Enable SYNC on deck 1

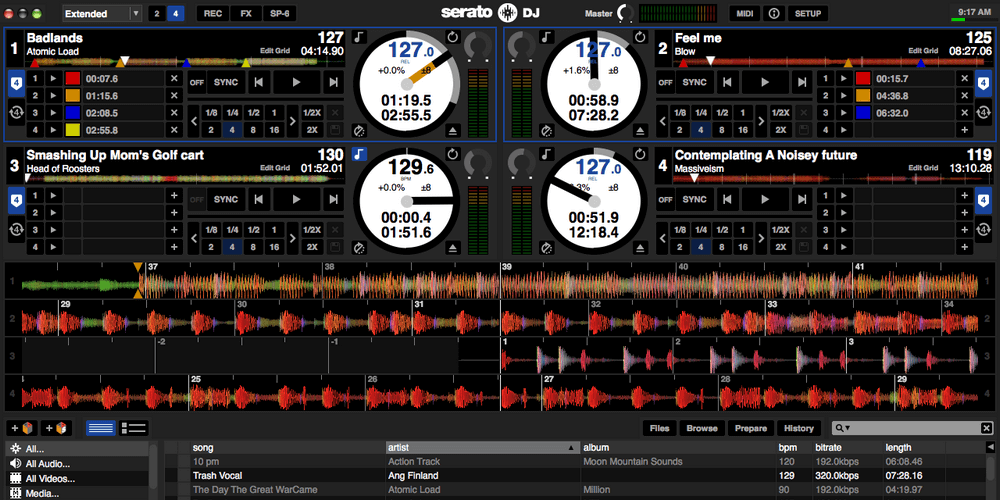(226, 82)
